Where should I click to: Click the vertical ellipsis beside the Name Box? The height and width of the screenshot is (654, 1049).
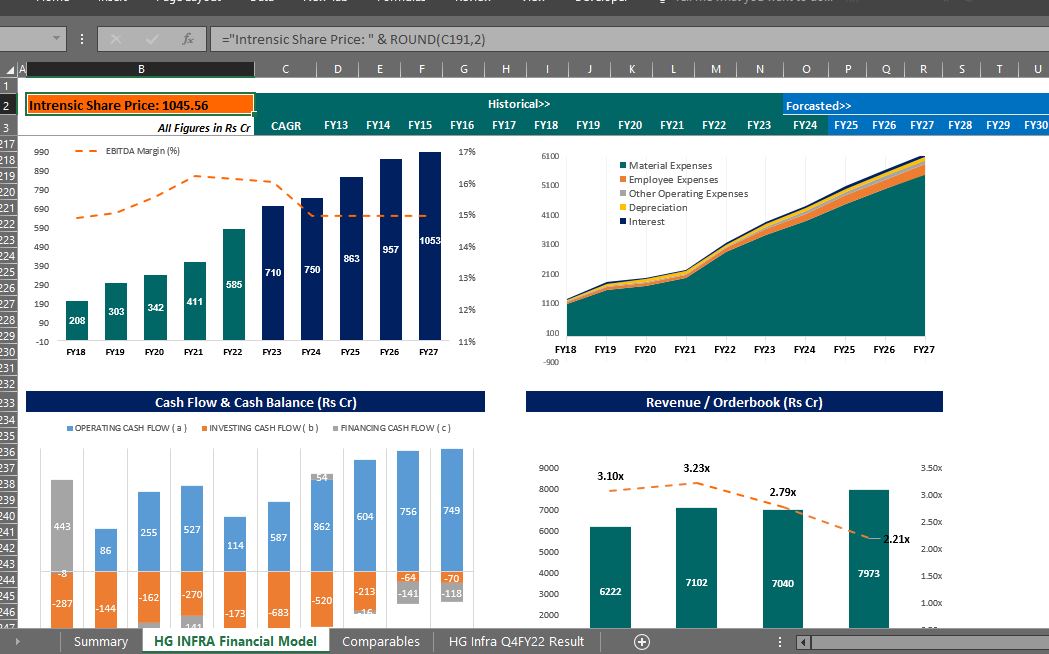(x=81, y=38)
